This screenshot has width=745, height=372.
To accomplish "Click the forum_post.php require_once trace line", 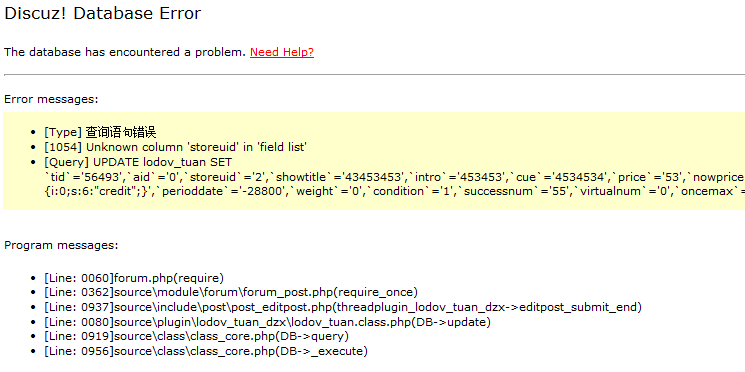I will [231, 293].
